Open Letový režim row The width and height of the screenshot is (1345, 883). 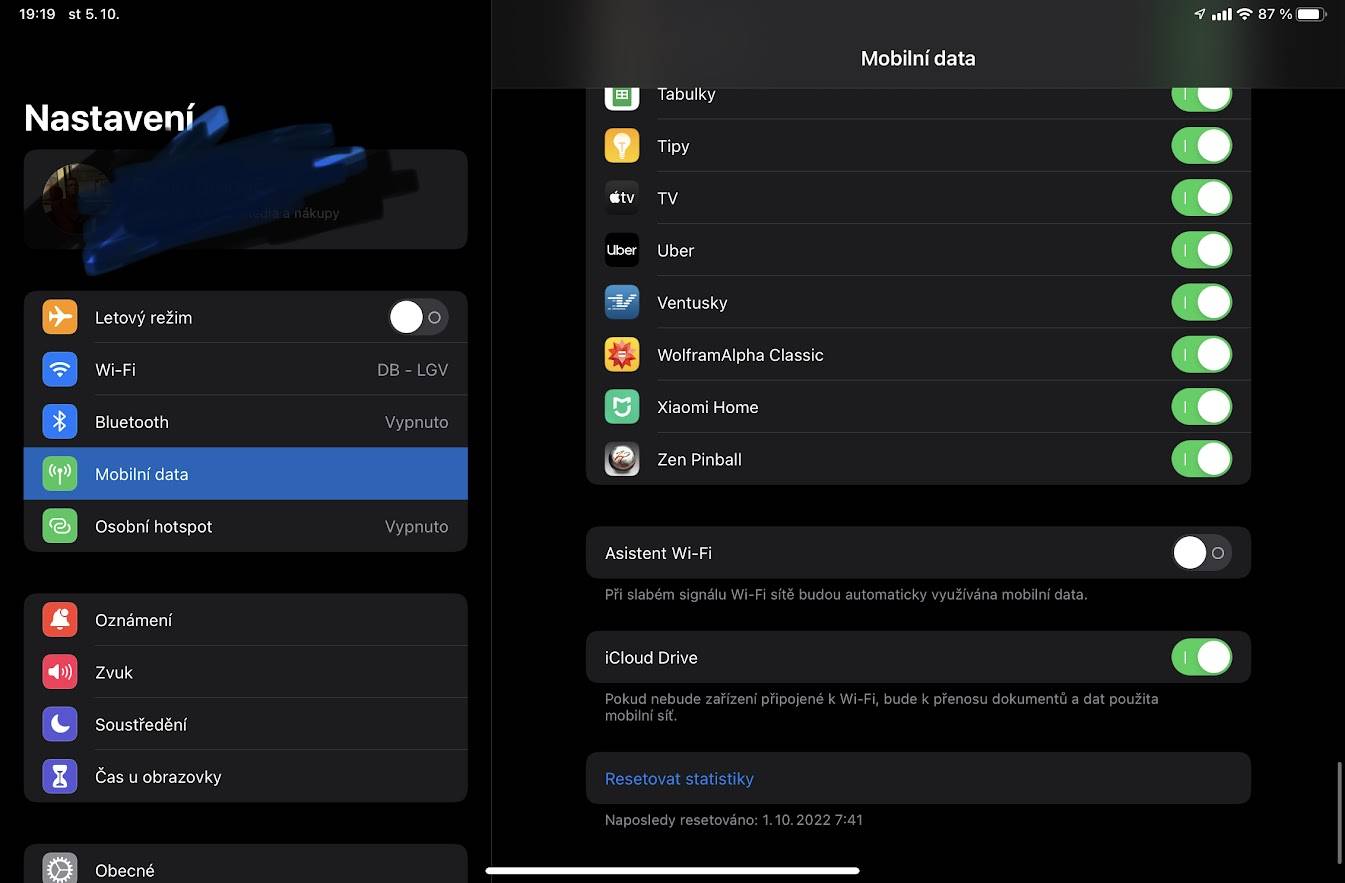coord(245,317)
